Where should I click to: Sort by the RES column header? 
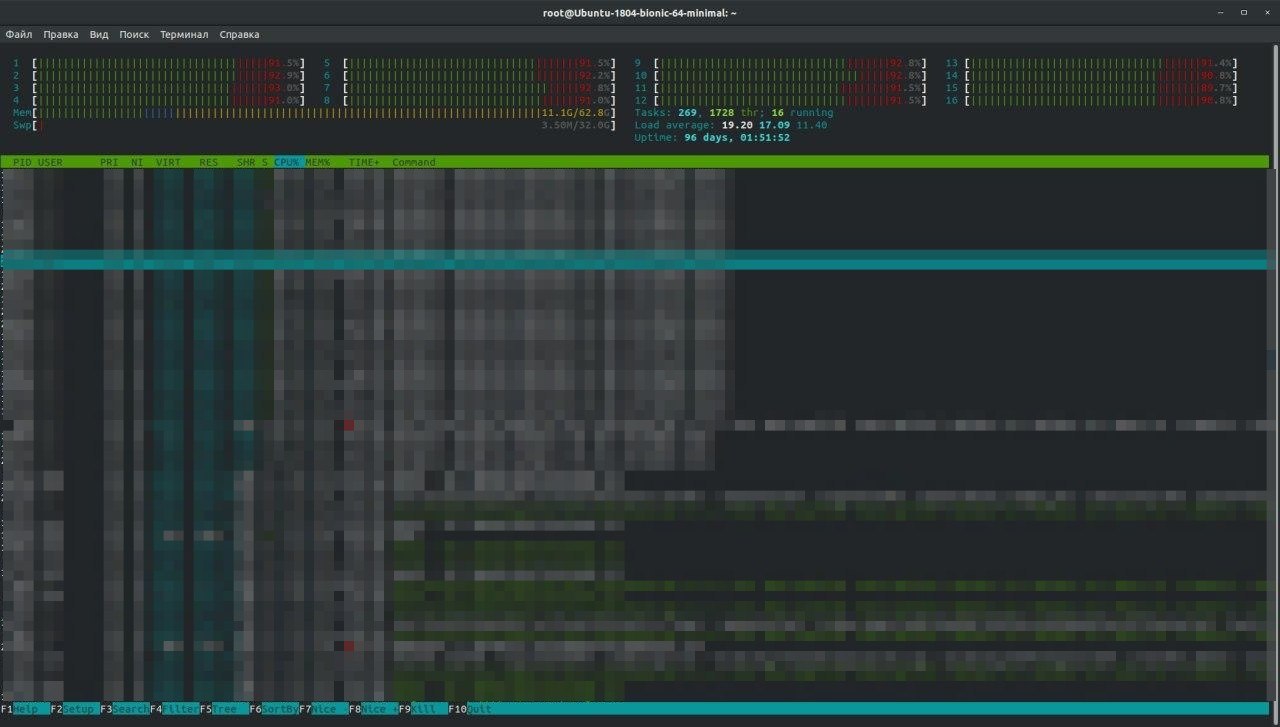coord(208,162)
